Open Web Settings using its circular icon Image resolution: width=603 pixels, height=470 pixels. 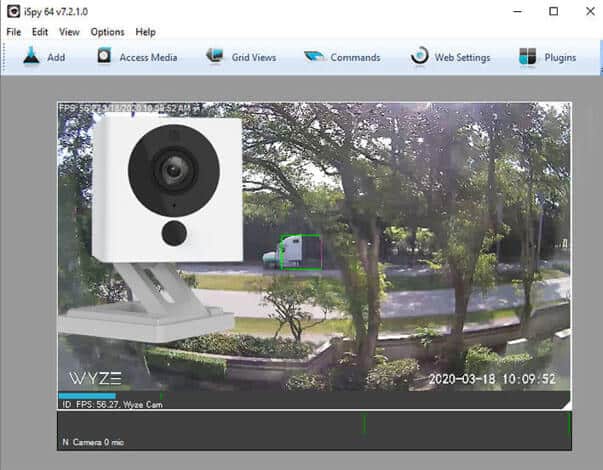(420, 57)
